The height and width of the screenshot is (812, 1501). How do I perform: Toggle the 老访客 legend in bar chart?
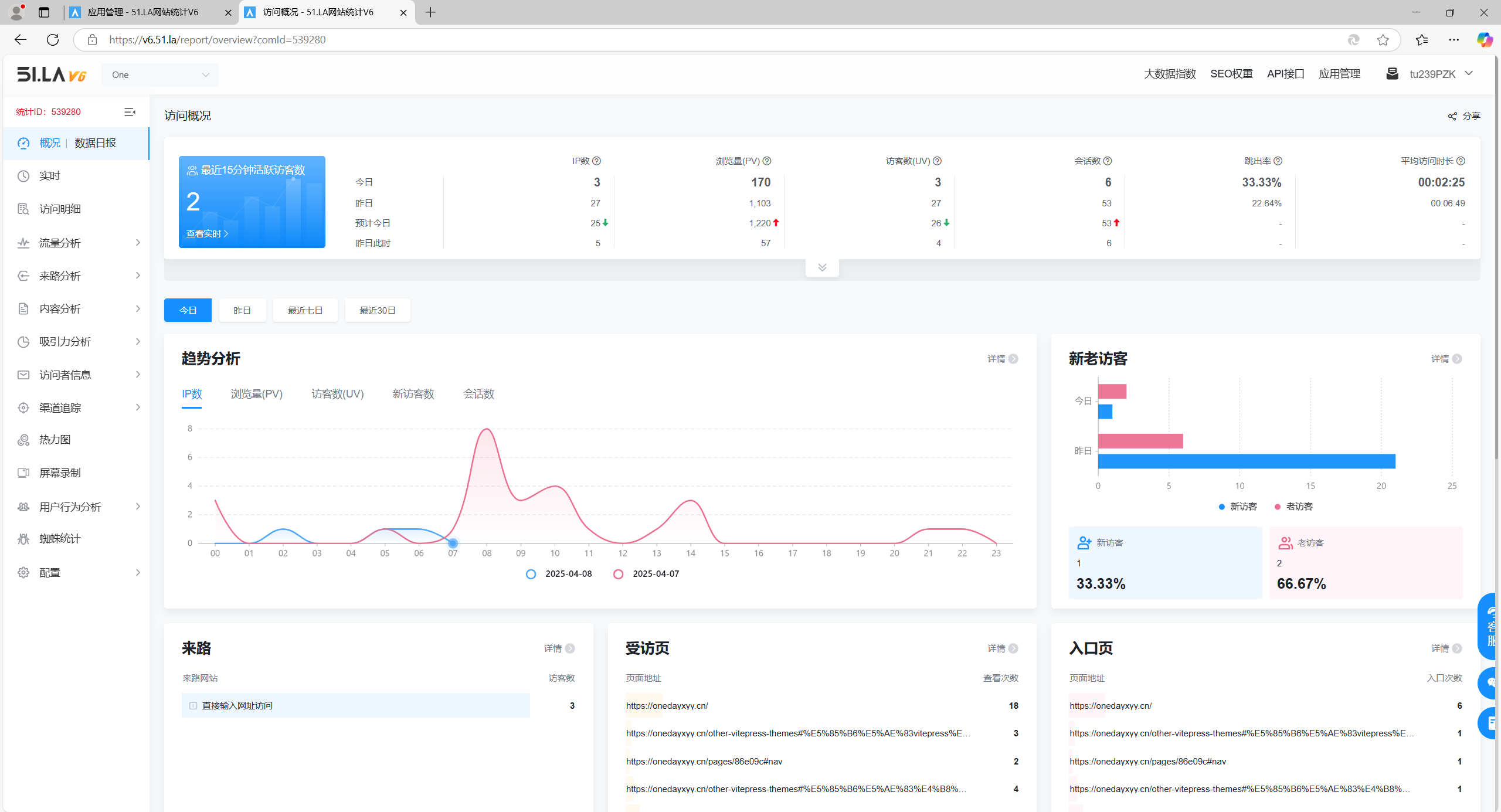[x=1293, y=507]
